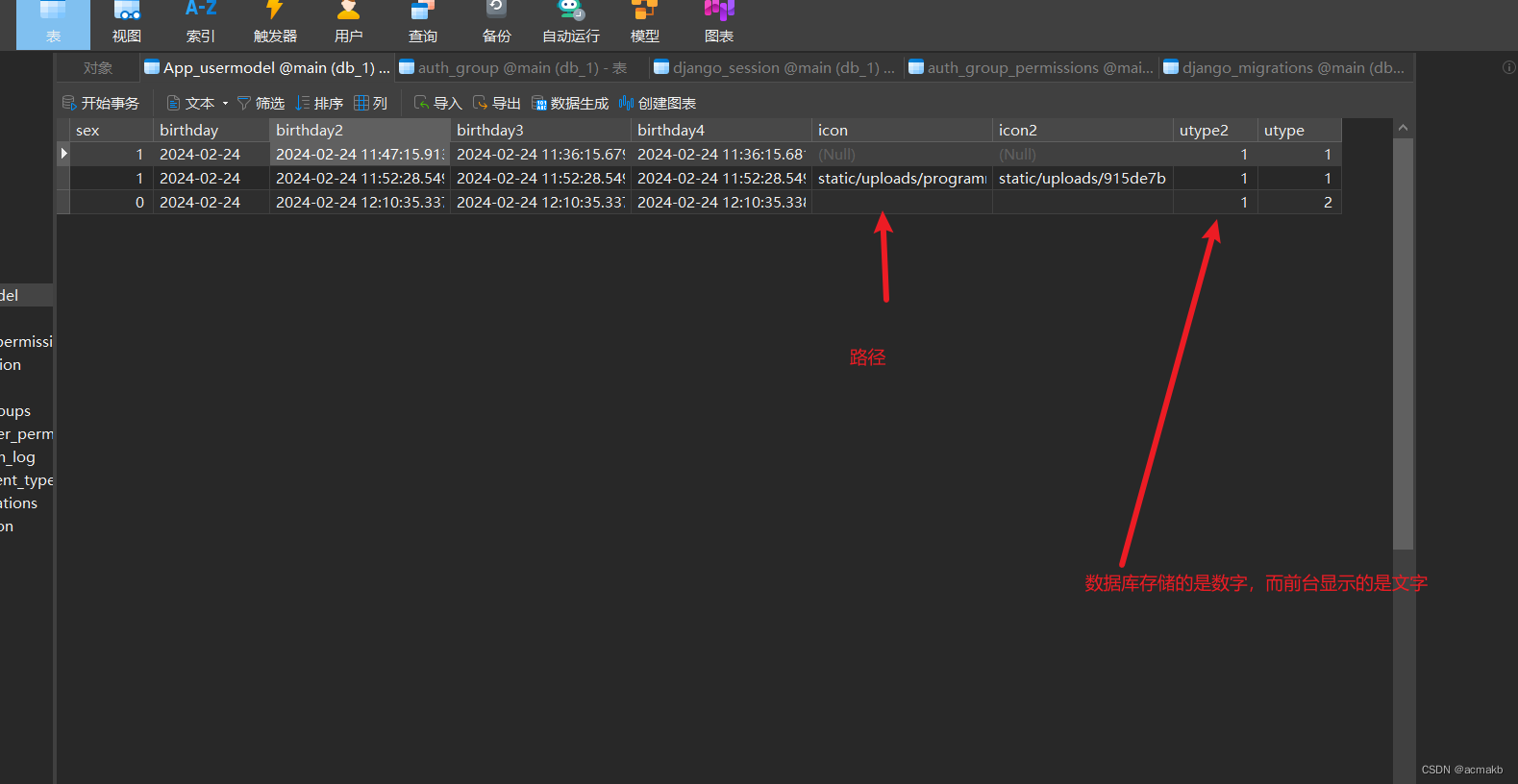Open the 查询 (Query) toolbar icon

tap(423, 24)
